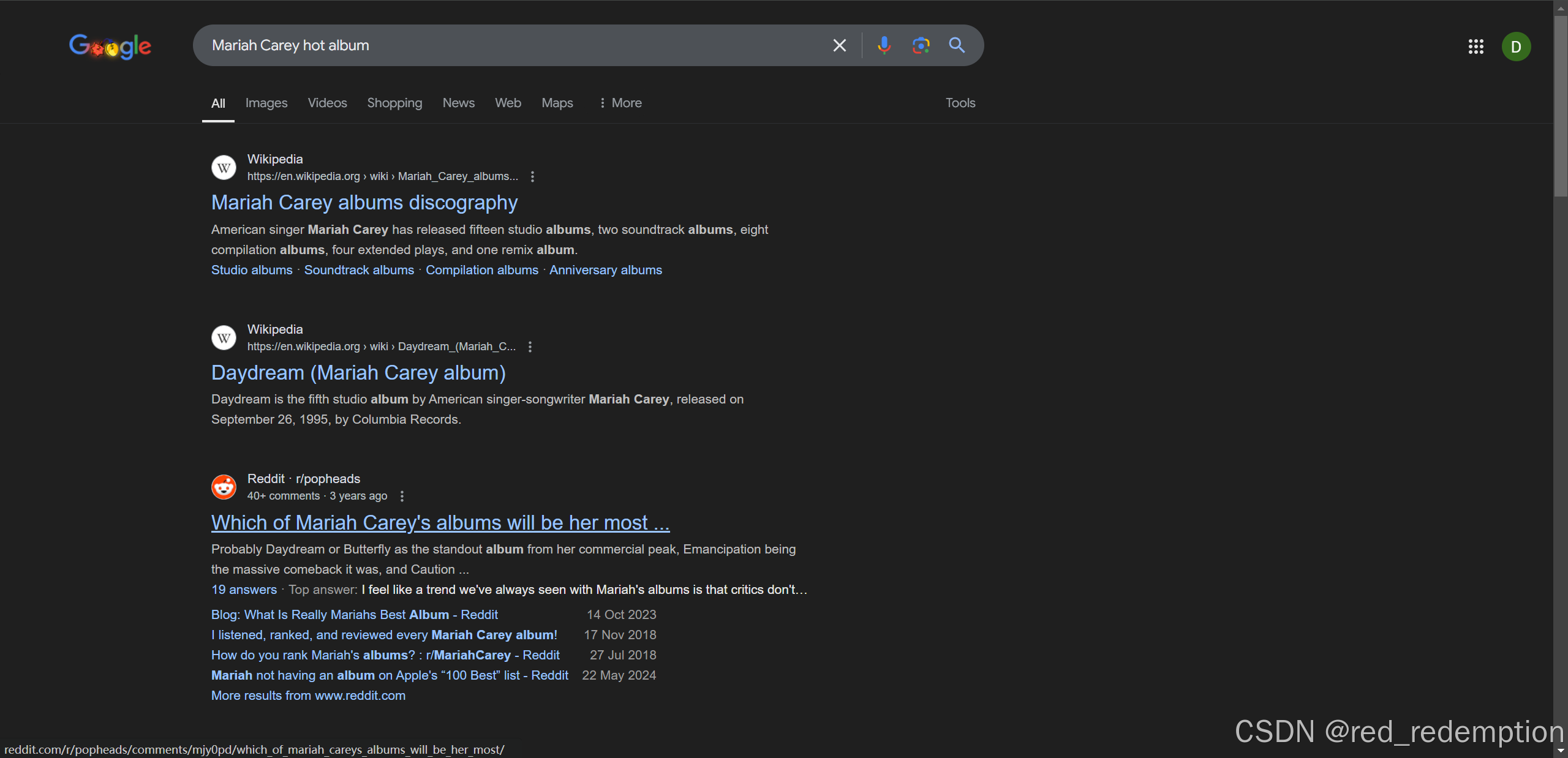The height and width of the screenshot is (758, 1568).
Task: Click the magnifying glass search icon
Action: (x=957, y=45)
